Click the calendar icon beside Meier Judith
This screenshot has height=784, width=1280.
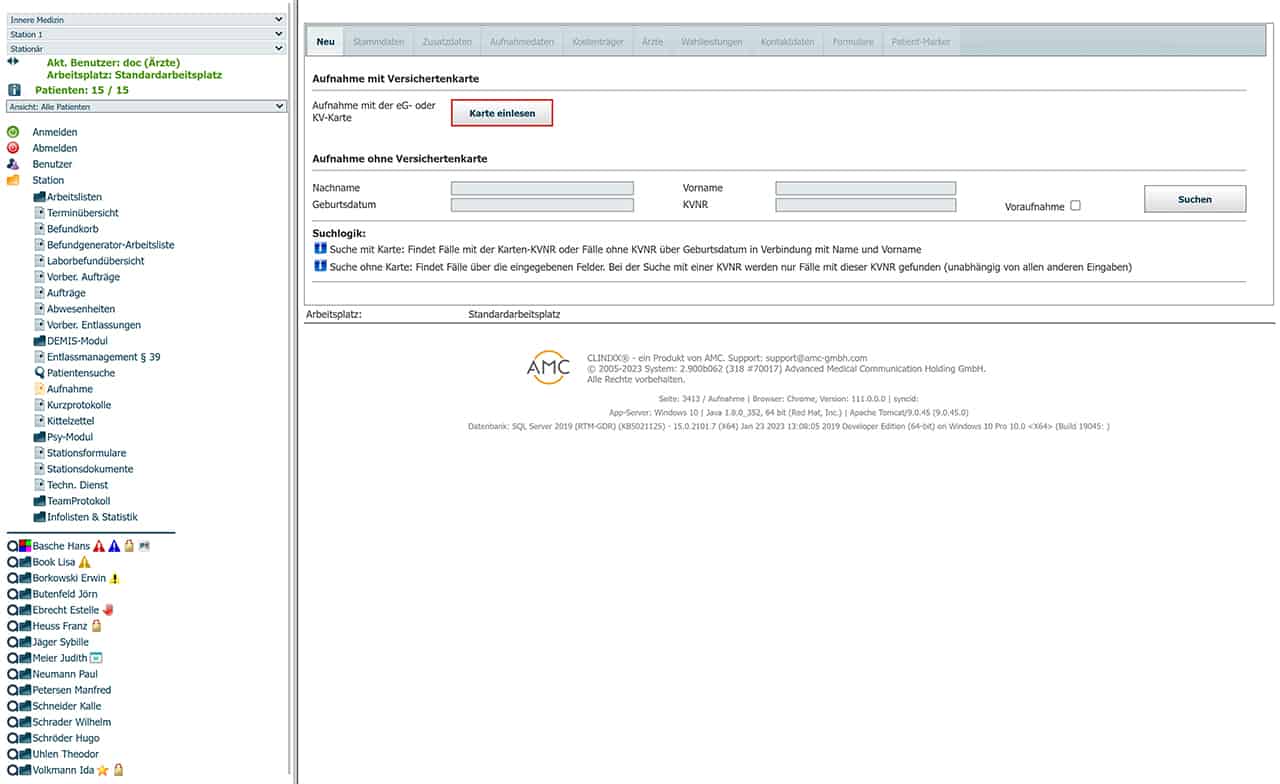96,658
